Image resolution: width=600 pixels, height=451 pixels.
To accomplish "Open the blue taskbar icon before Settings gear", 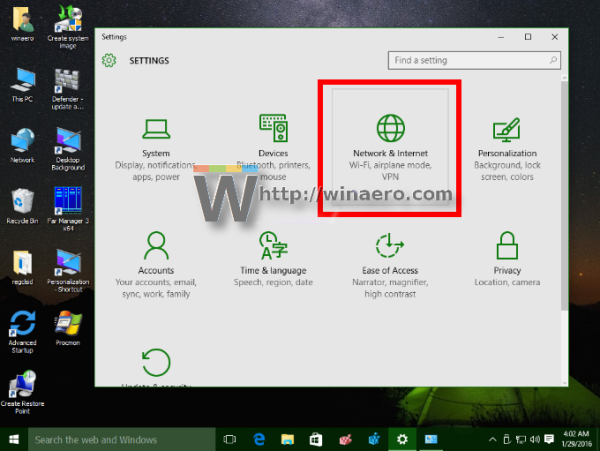I will pos(374,440).
